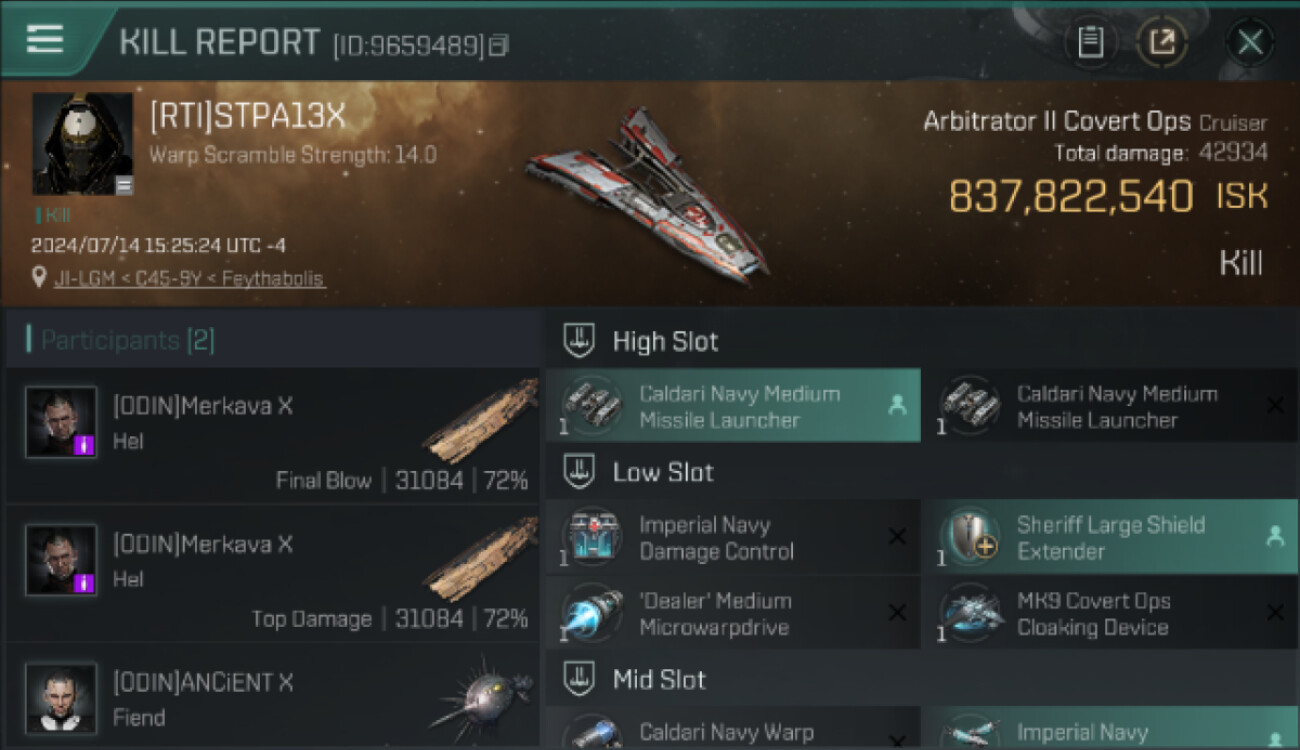The height and width of the screenshot is (750, 1300).
Task: Click the Mid Slot section icon
Action: tap(579, 680)
